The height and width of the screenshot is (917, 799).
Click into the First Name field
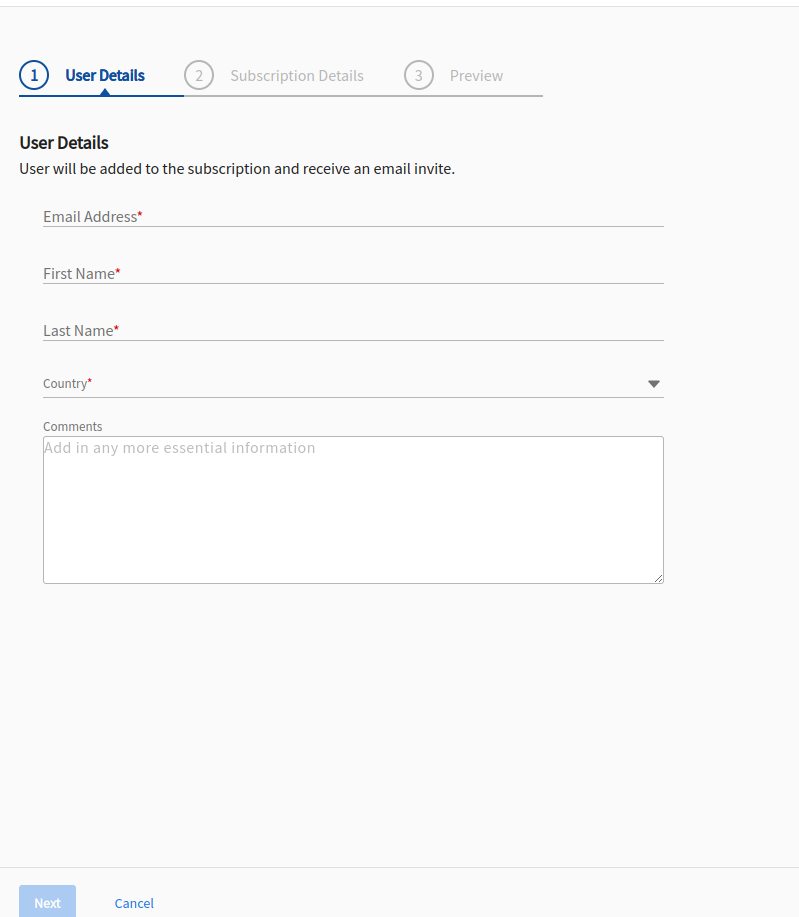353,273
